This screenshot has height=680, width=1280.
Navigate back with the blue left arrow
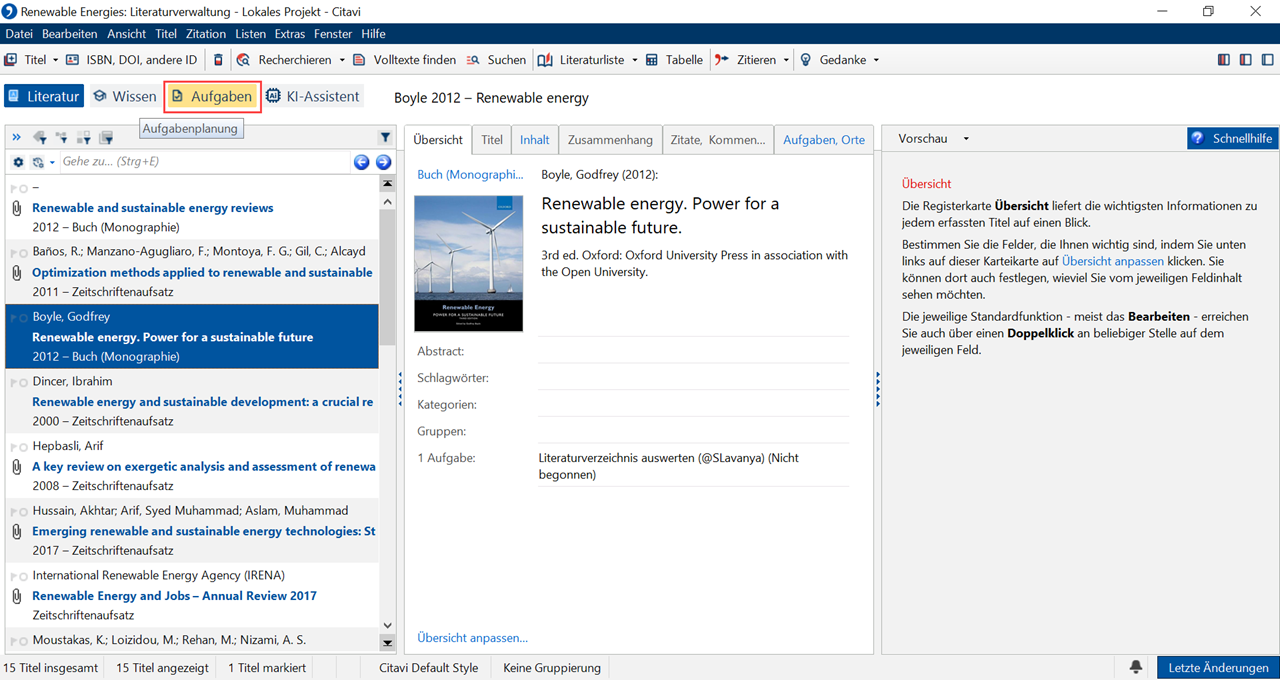point(362,162)
